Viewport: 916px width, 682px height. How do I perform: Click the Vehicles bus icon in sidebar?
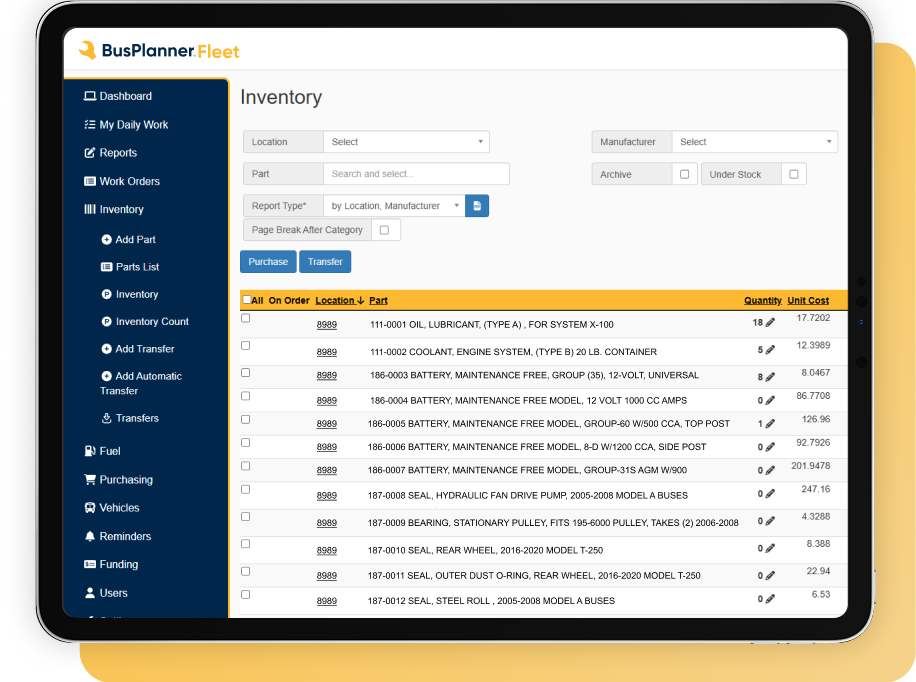click(90, 508)
